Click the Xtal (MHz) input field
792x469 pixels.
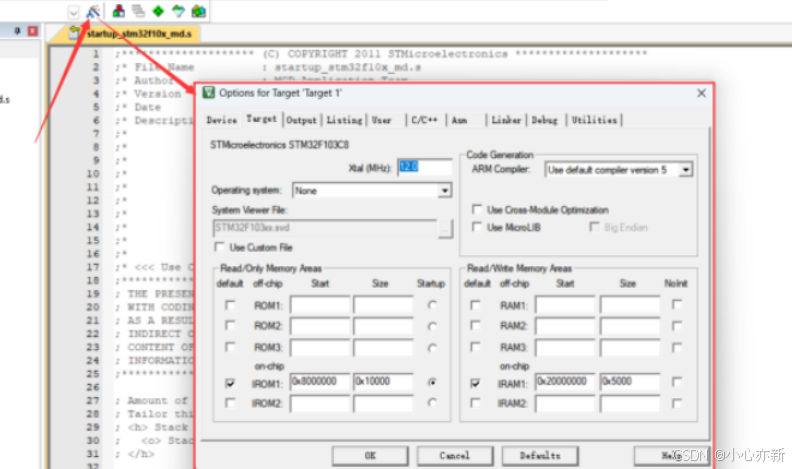[x=424, y=167]
